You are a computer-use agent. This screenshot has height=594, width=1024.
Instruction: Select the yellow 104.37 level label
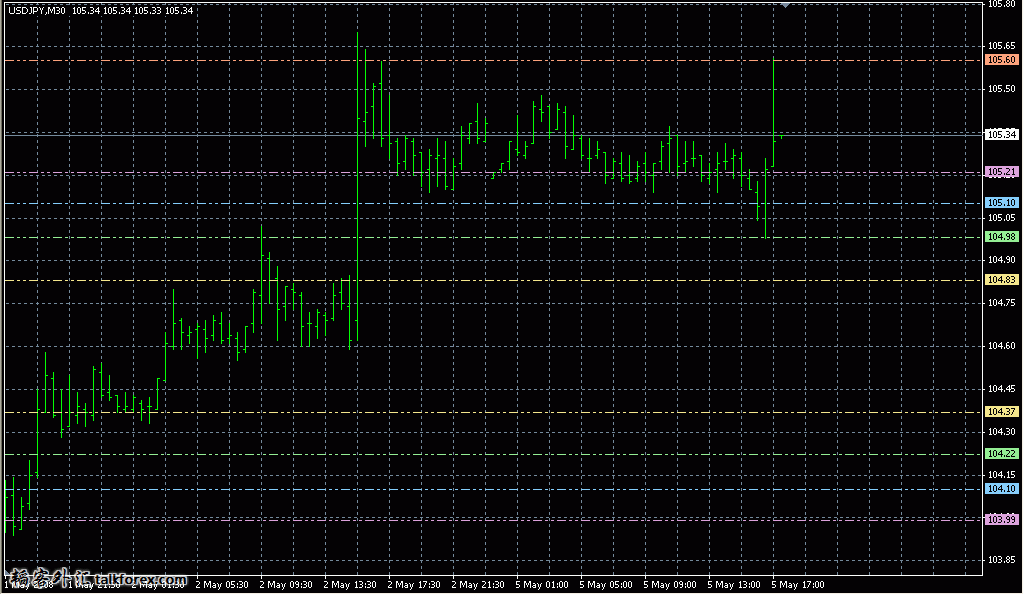[1001, 412]
